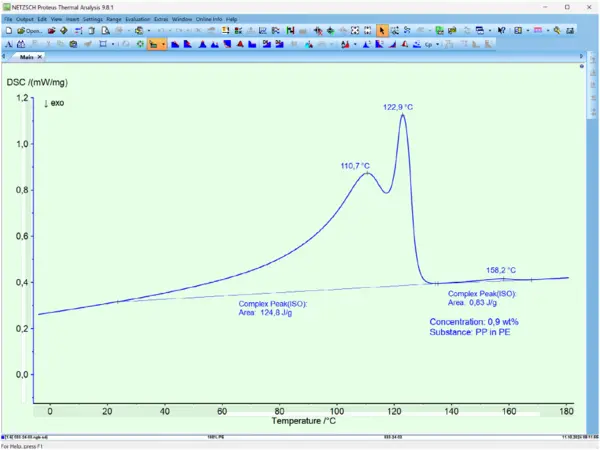600x450 pixels.
Task: Expand dropdown arrow beside orange axis tool
Action: click(x=163, y=44)
